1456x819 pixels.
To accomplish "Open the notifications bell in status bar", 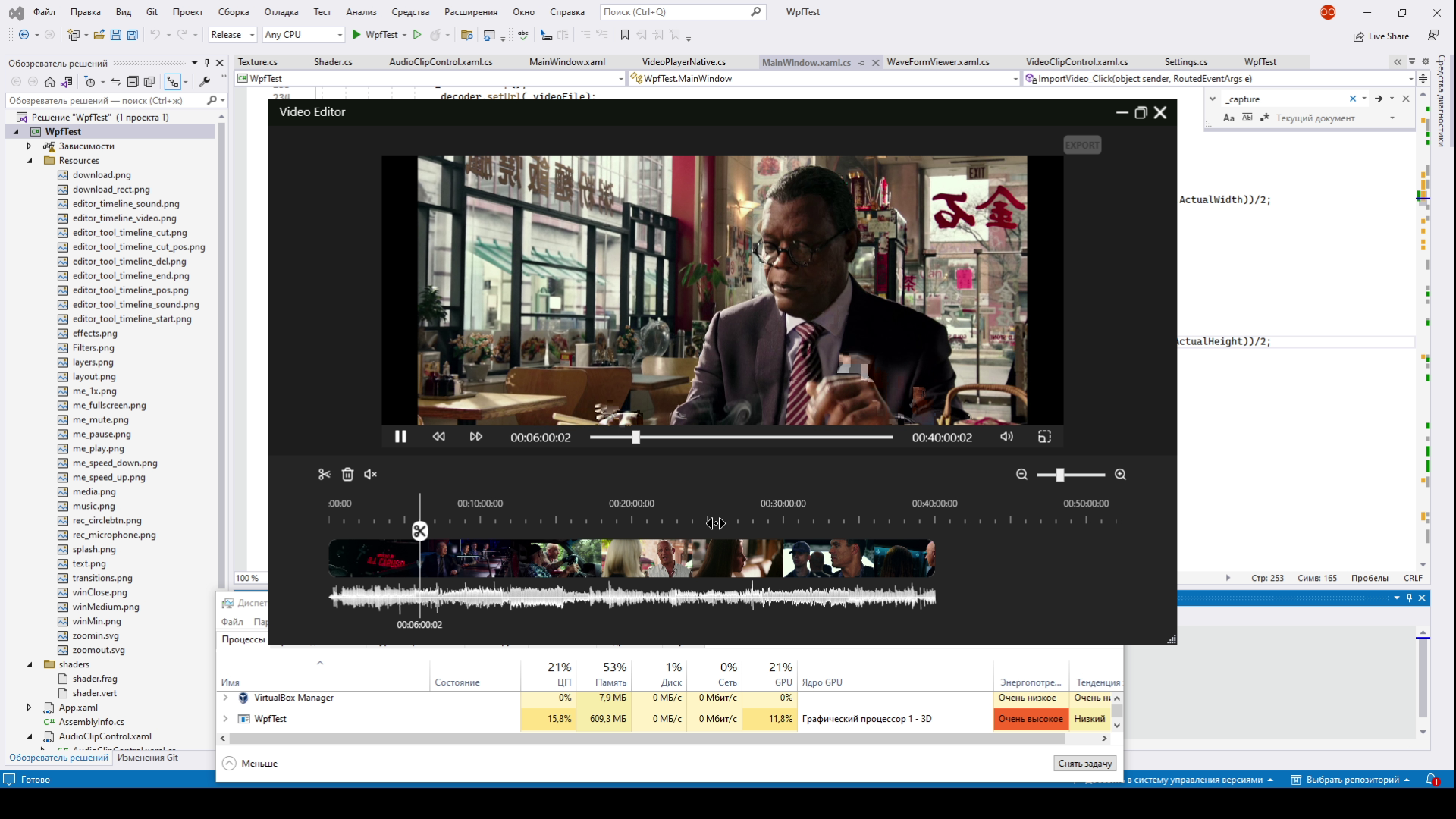I will click(1432, 780).
